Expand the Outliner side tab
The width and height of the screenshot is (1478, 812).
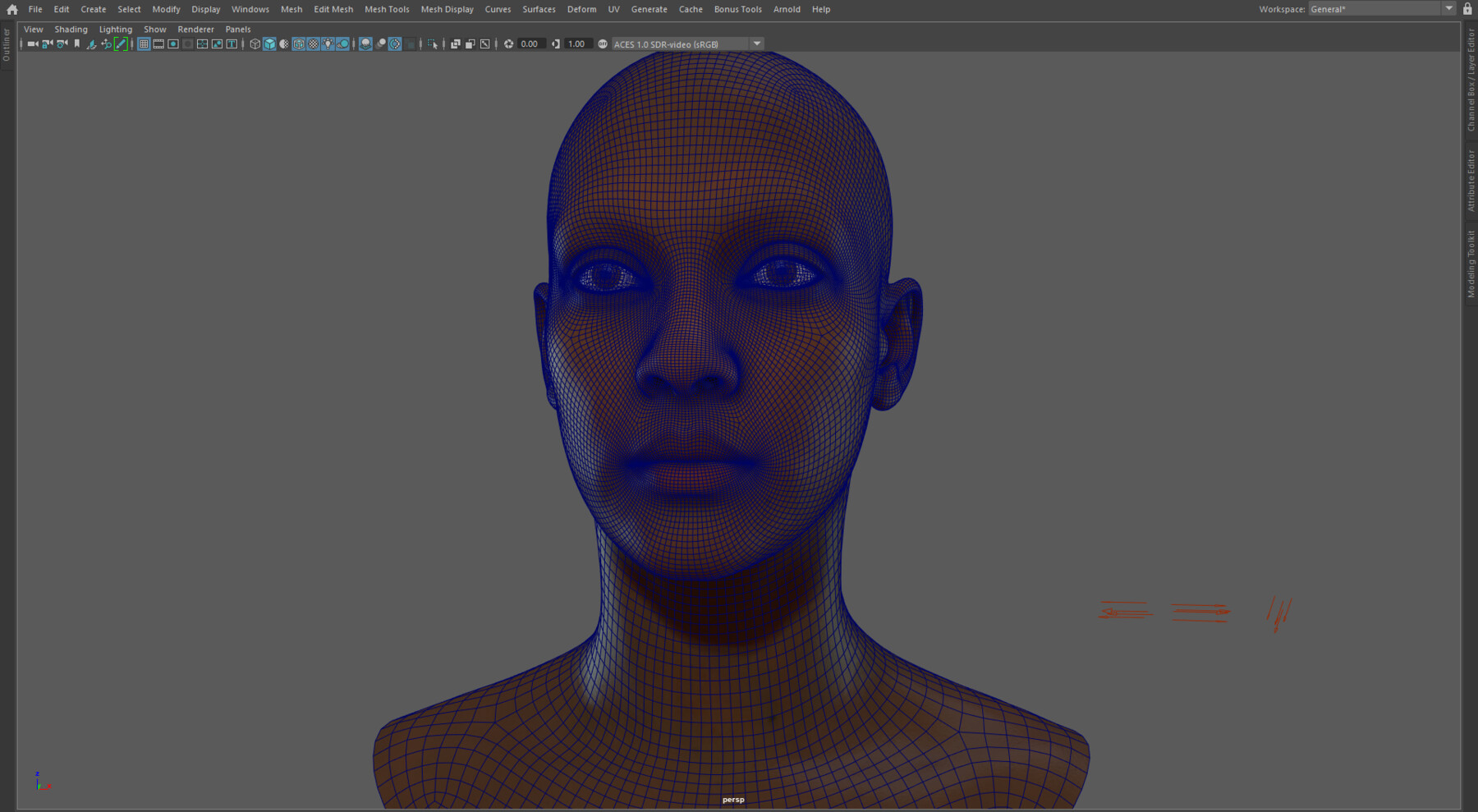(7, 45)
